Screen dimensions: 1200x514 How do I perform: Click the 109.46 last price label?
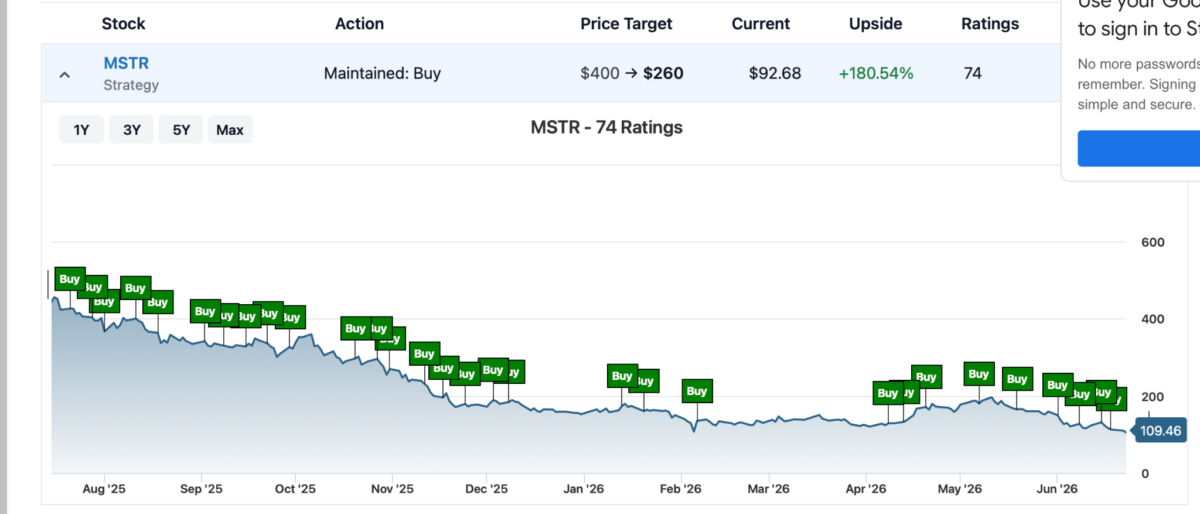pyautogui.click(x=1160, y=431)
